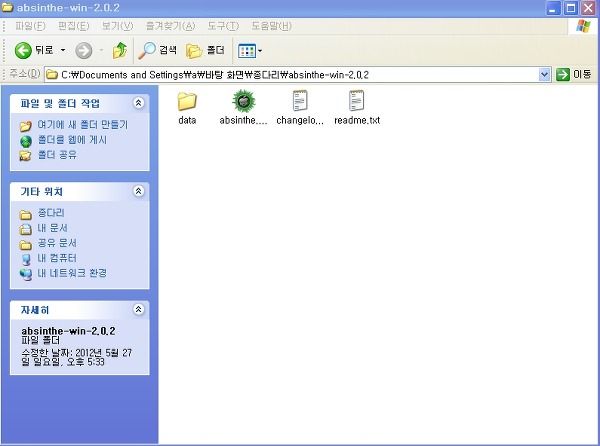Maximize the absinthe-win-2.0.2 window

(x=571, y=8)
